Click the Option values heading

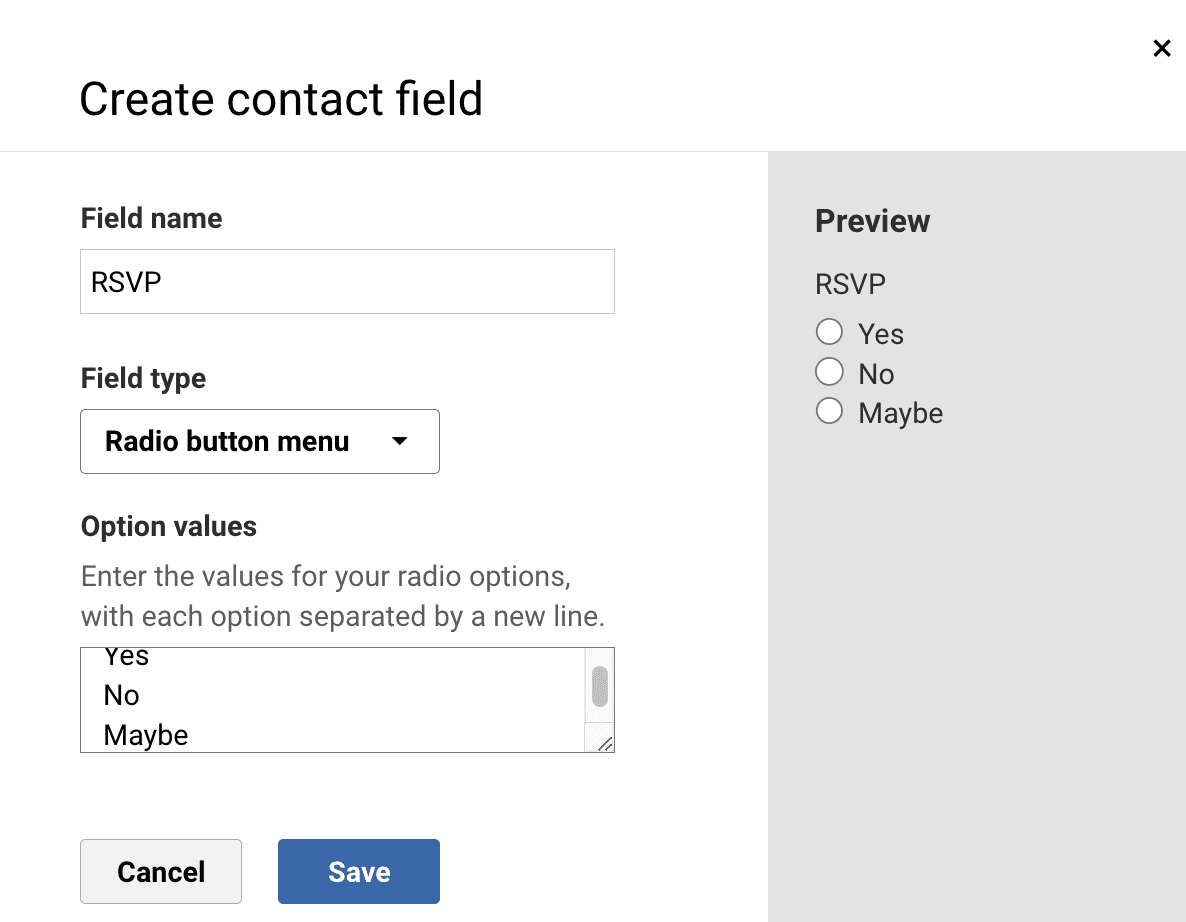tap(168, 526)
